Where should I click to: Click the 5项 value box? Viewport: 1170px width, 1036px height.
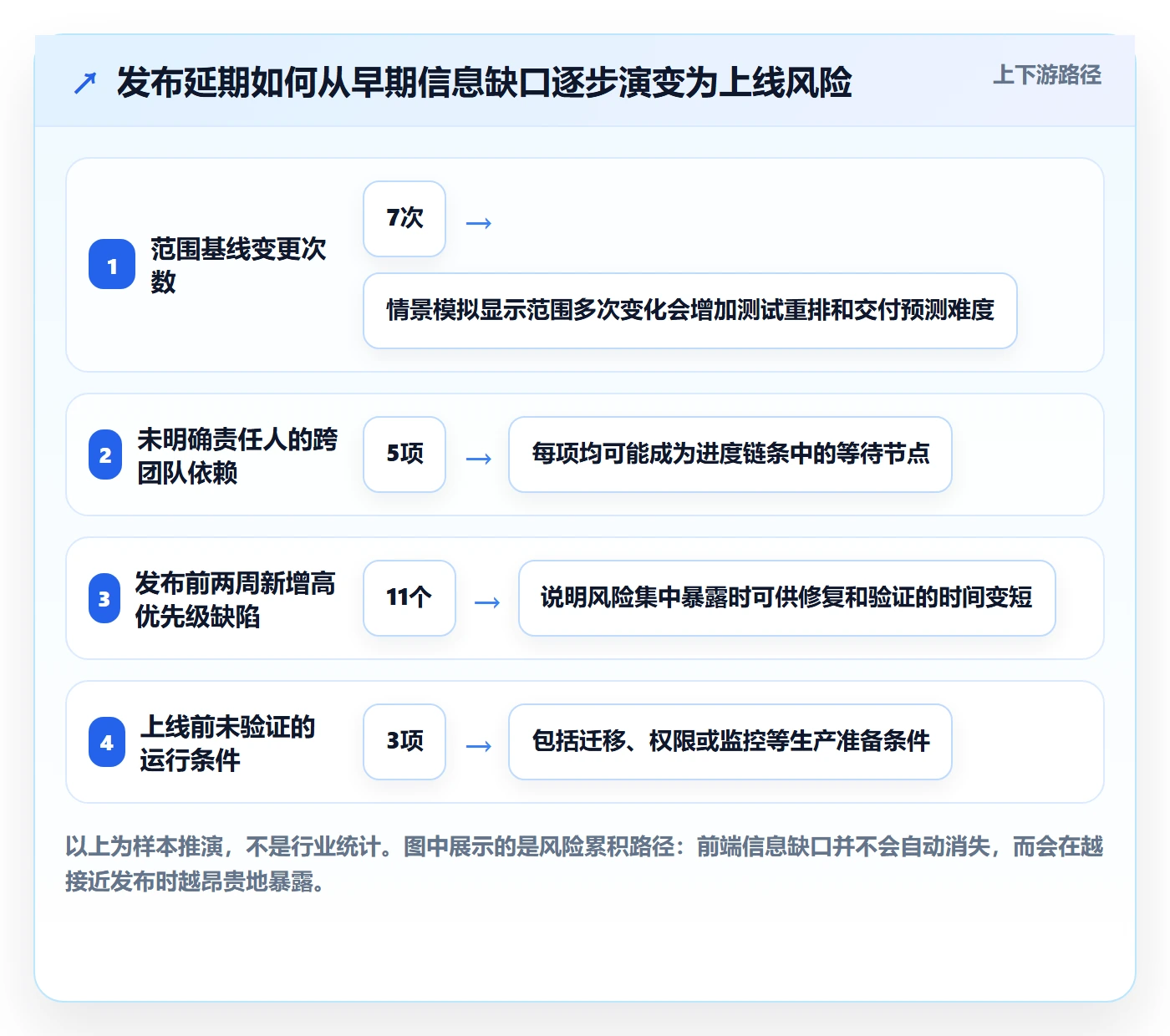[404, 455]
